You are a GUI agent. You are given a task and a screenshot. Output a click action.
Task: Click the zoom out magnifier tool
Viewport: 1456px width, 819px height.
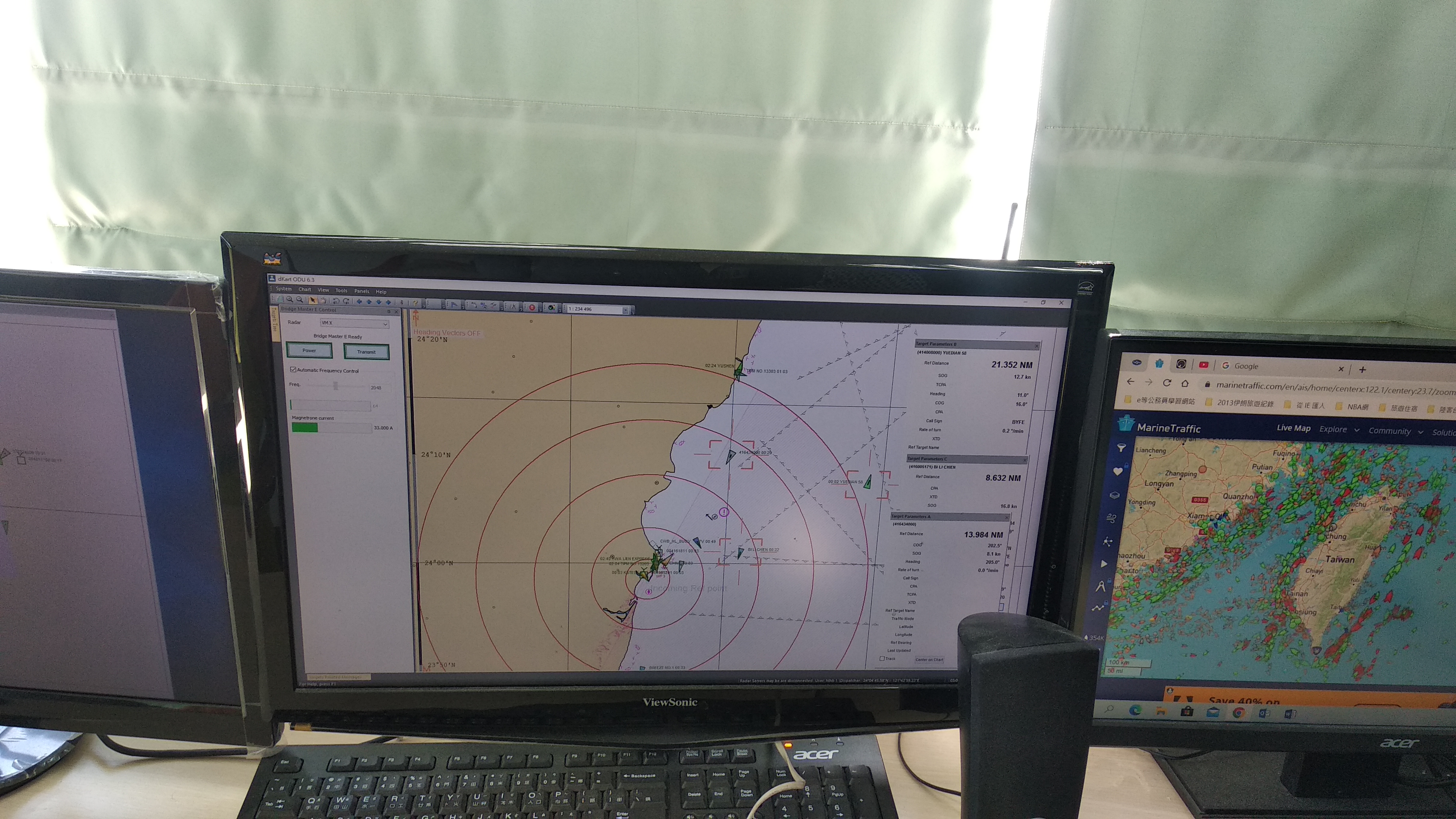(x=300, y=300)
